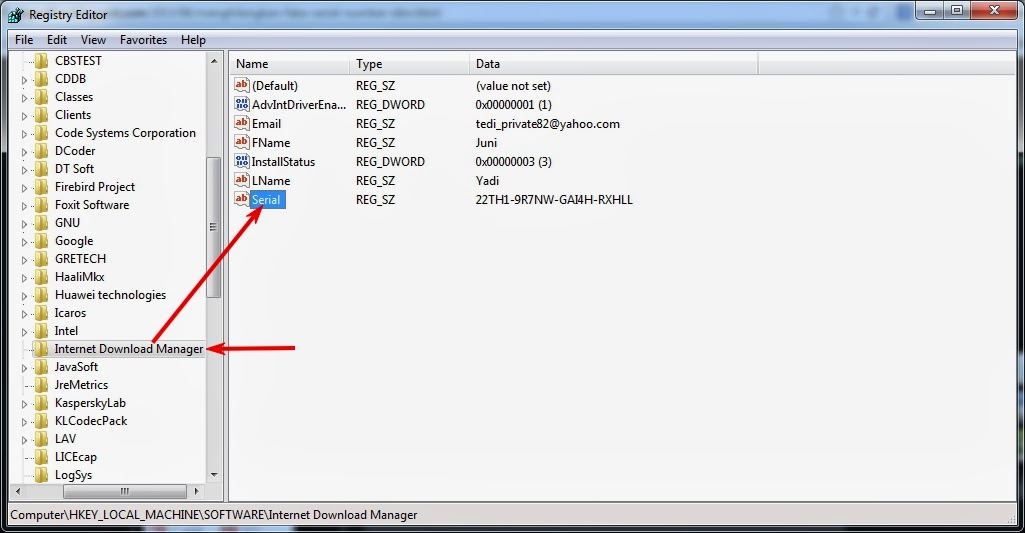Click the LICEcap folder icon
This screenshot has height=533, width=1025.
click(x=41, y=457)
